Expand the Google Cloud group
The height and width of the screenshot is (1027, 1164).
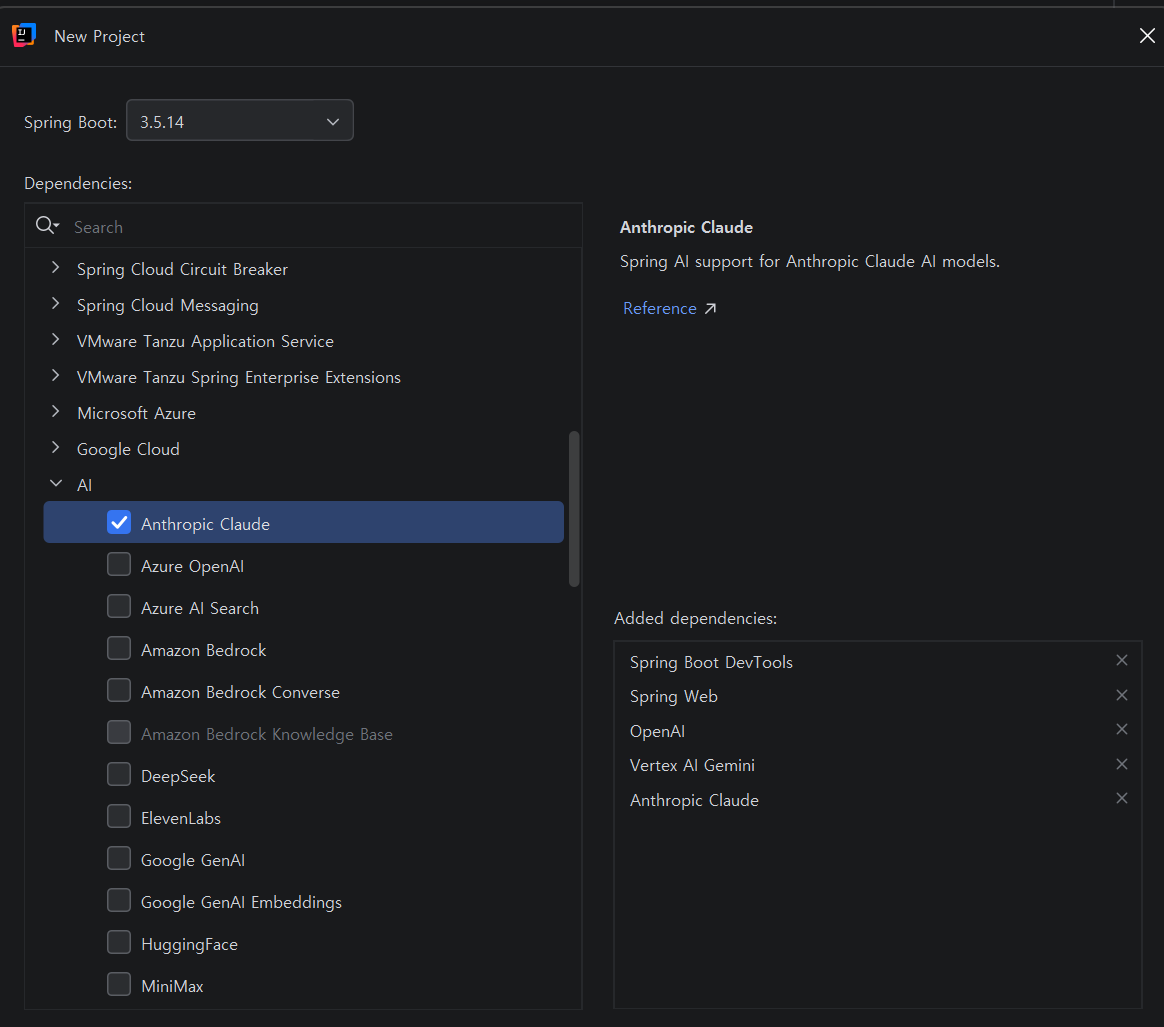56,447
